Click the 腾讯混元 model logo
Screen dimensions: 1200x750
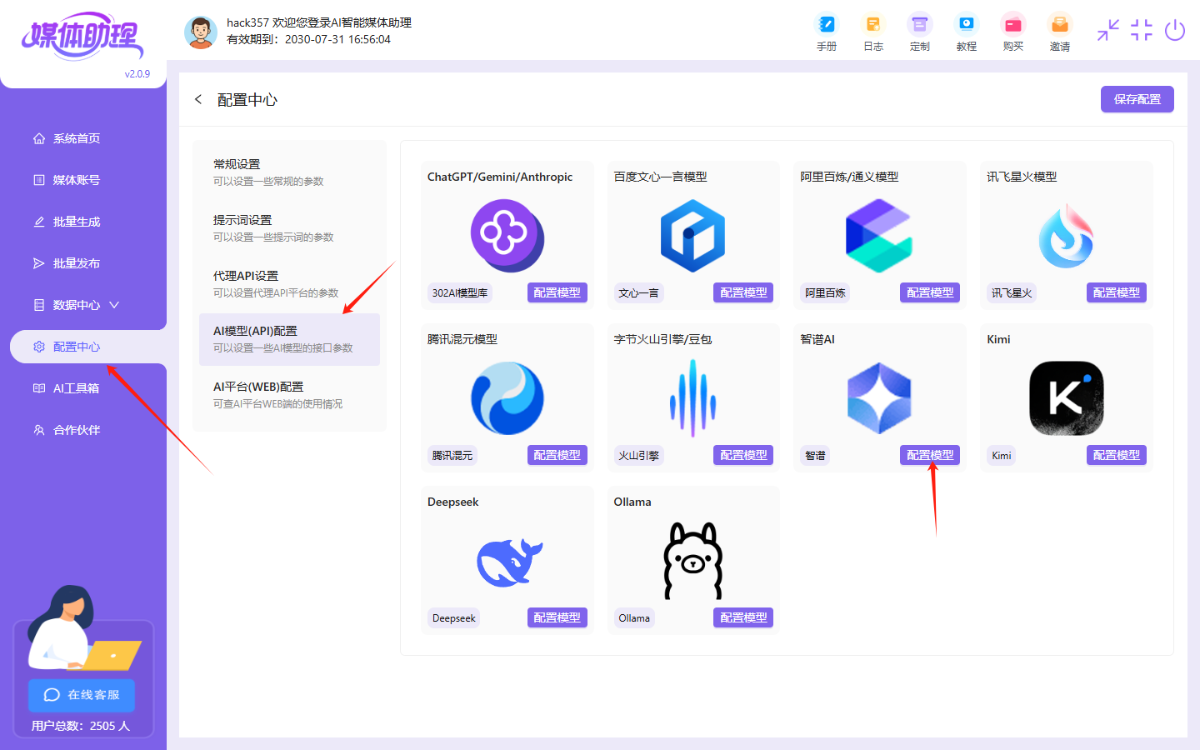[507, 399]
